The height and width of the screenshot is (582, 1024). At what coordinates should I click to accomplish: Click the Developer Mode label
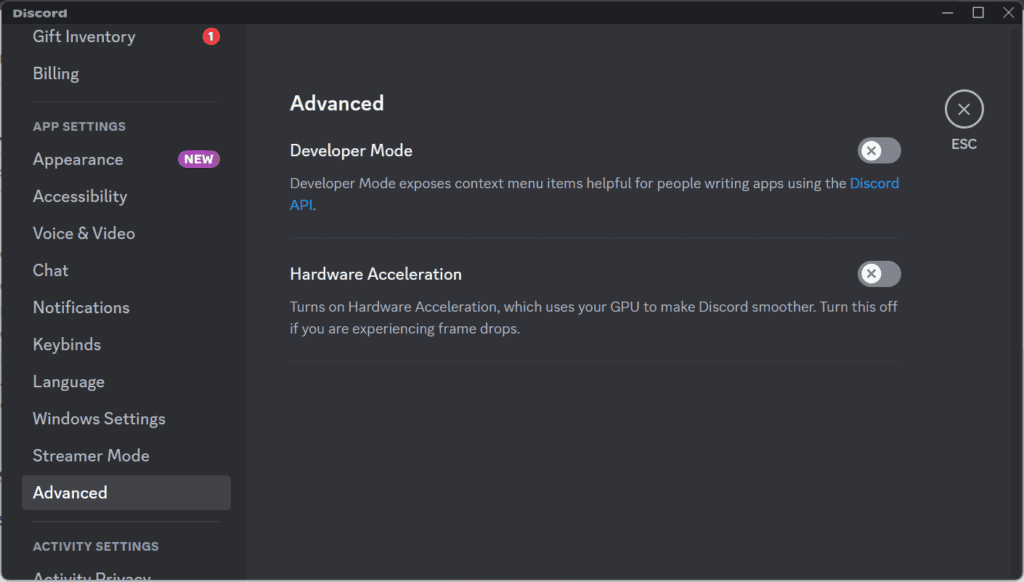pyautogui.click(x=351, y=151)
